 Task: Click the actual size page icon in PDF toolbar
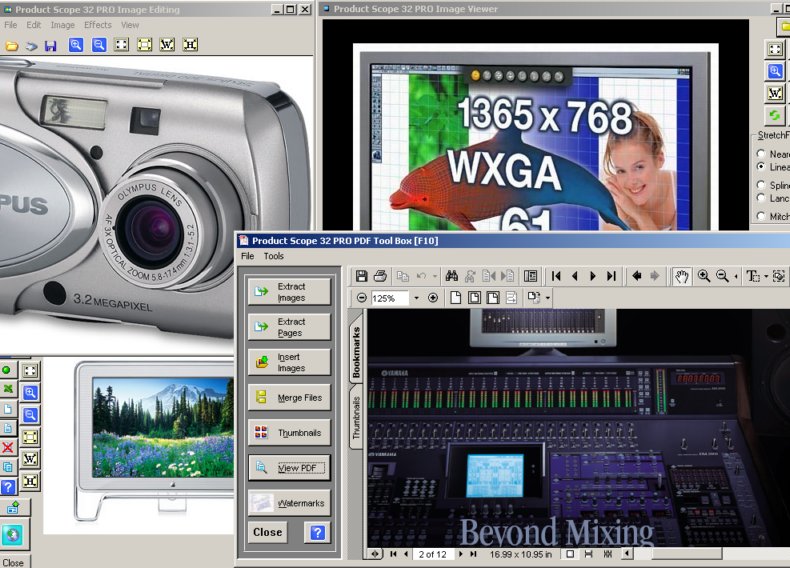point(455,298)
